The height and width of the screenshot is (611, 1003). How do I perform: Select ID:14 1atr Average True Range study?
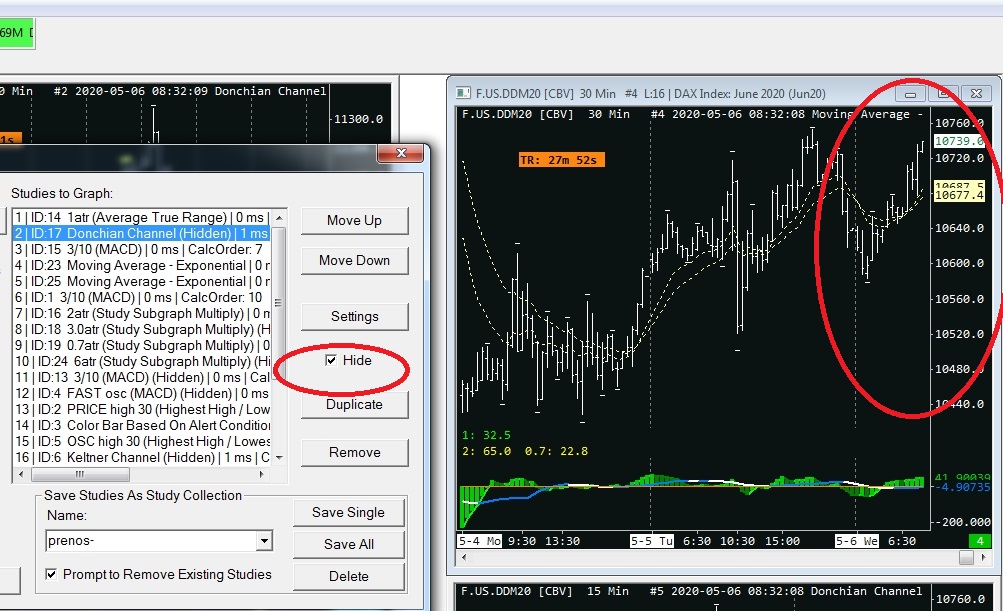[x=142, y=218]
